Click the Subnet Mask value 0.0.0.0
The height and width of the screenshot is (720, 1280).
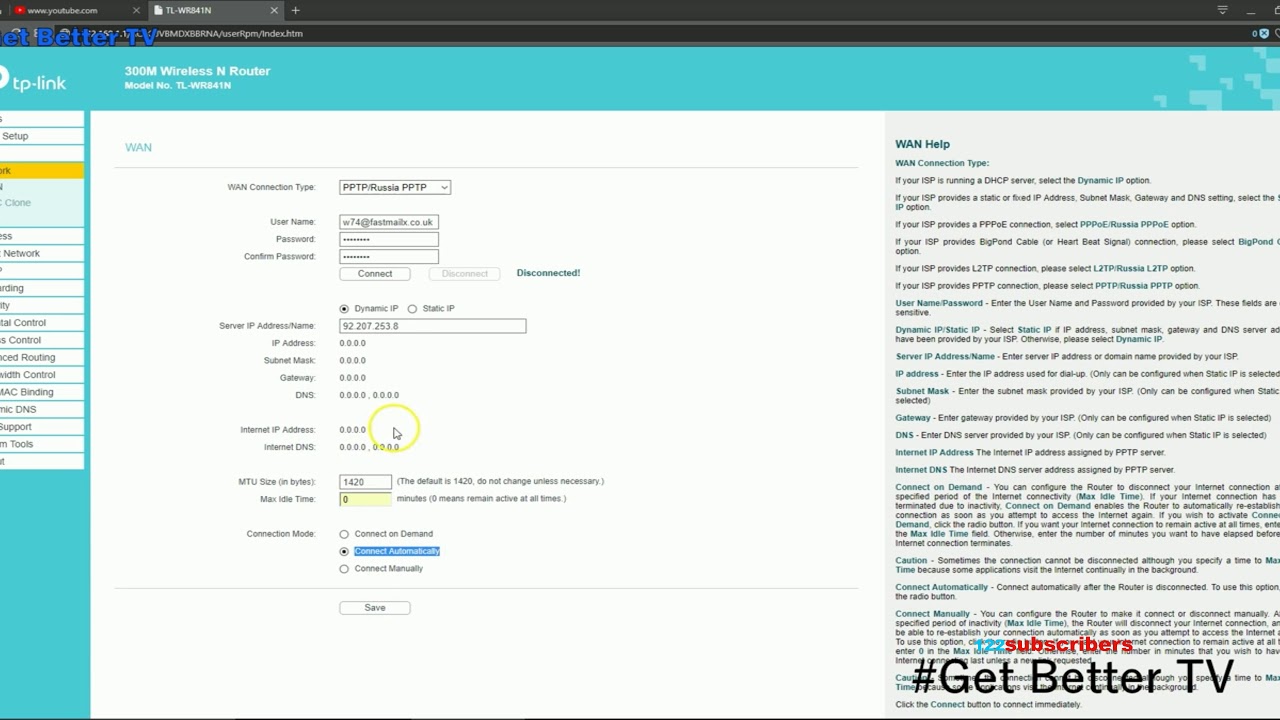[352, 361]
